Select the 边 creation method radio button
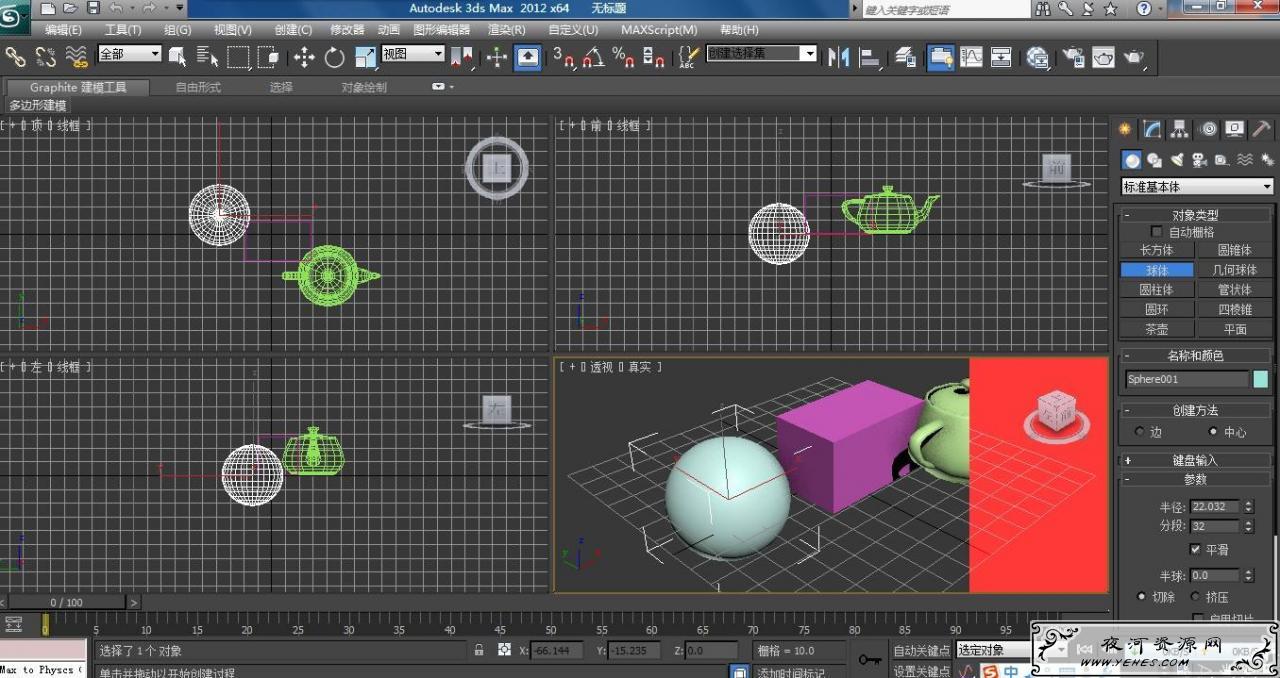 [1140, 432]
